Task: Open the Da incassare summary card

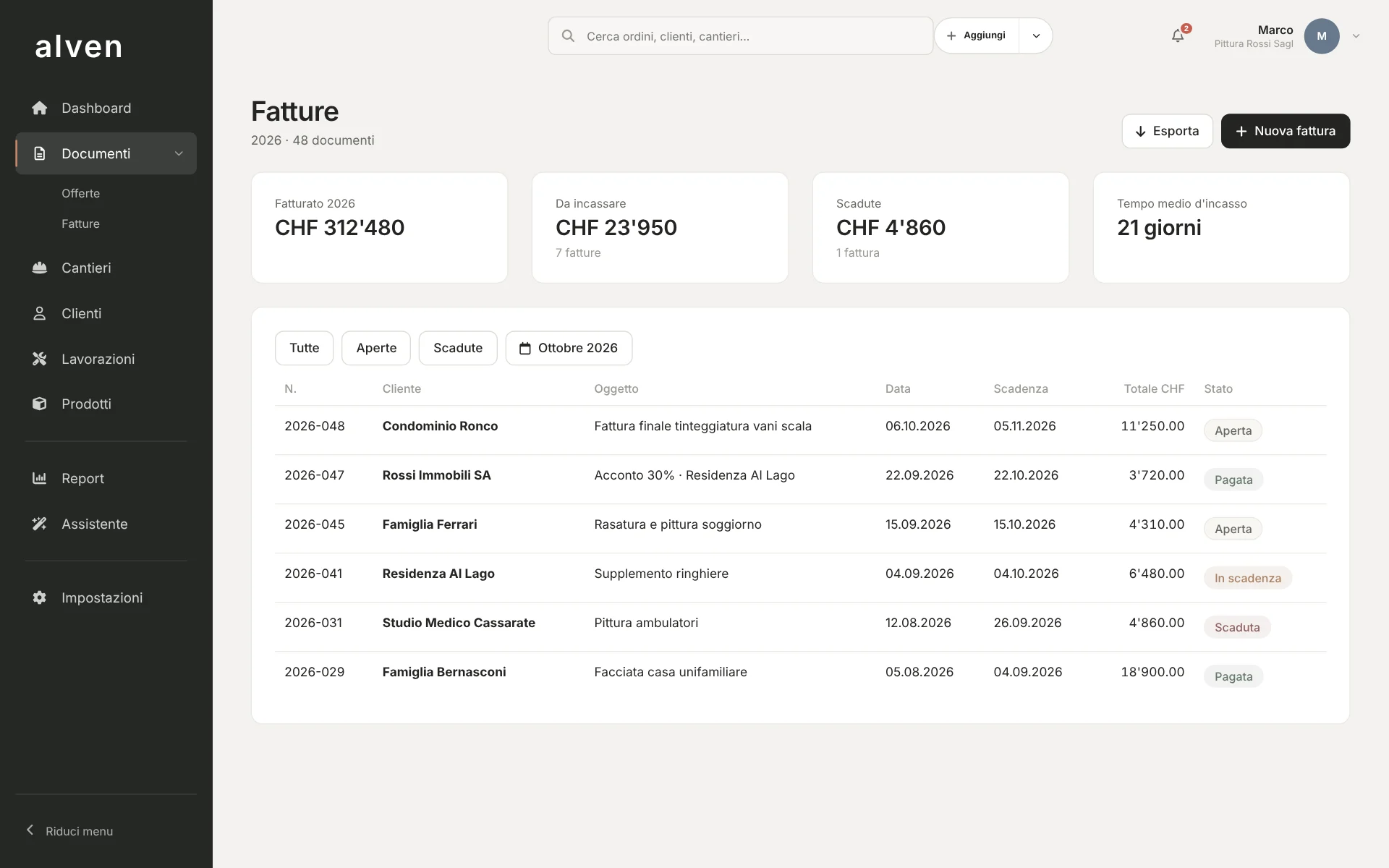Action: point(660,227)
